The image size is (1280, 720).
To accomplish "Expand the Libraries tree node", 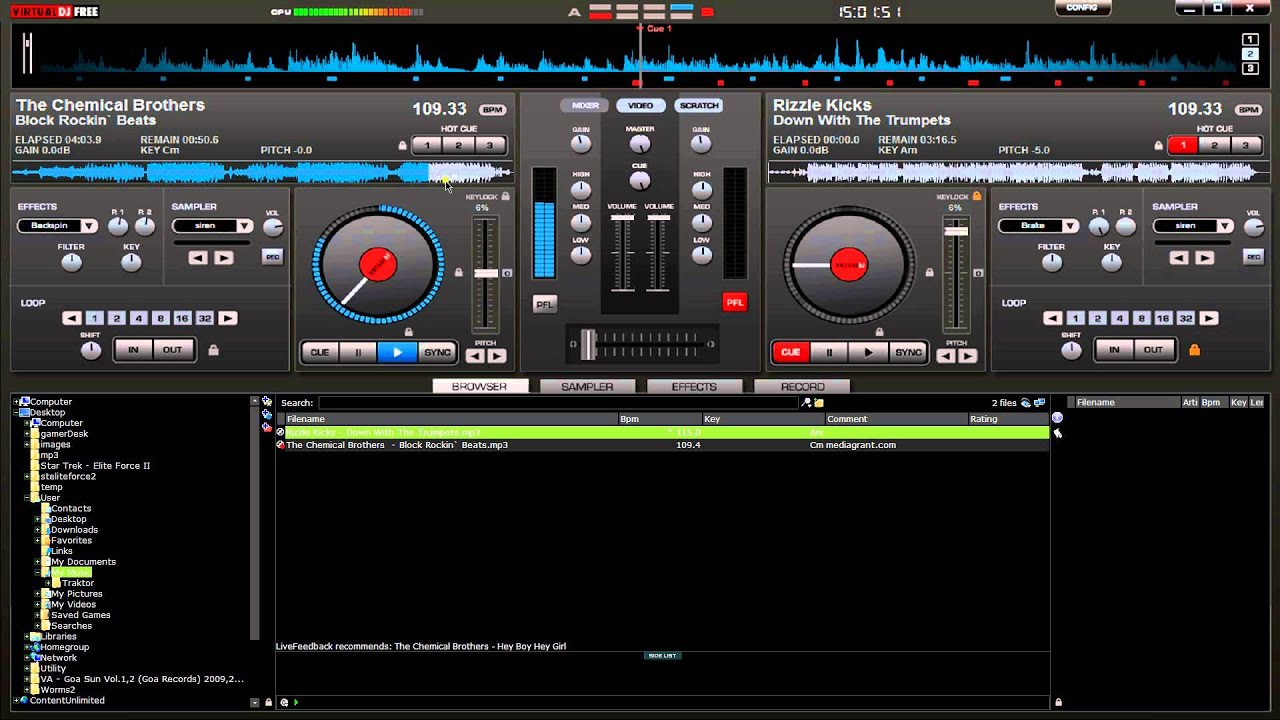I will 28,636.
